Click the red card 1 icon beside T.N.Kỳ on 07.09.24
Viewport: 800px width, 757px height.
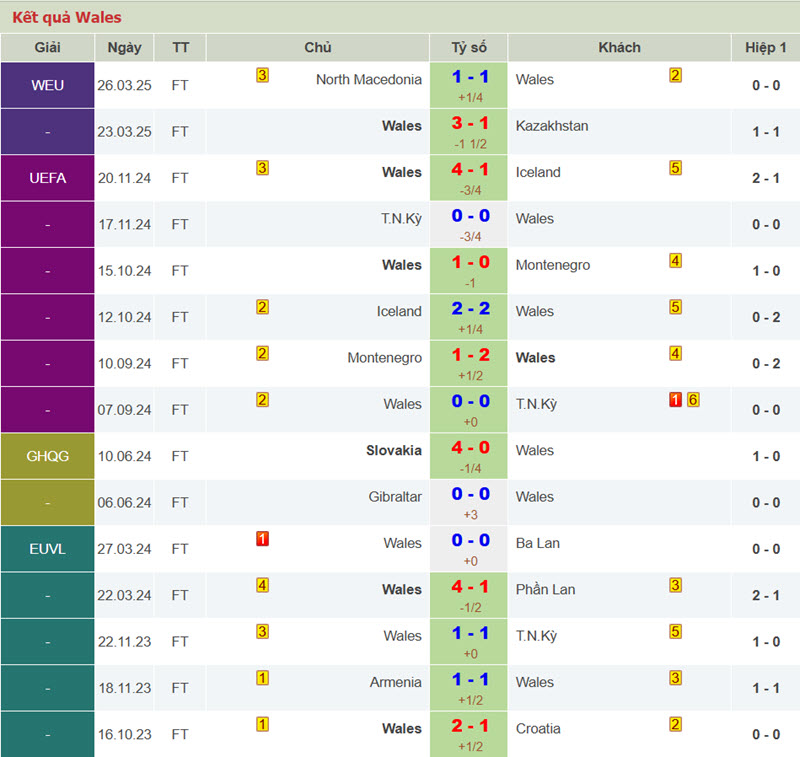(x=675, y=400)
